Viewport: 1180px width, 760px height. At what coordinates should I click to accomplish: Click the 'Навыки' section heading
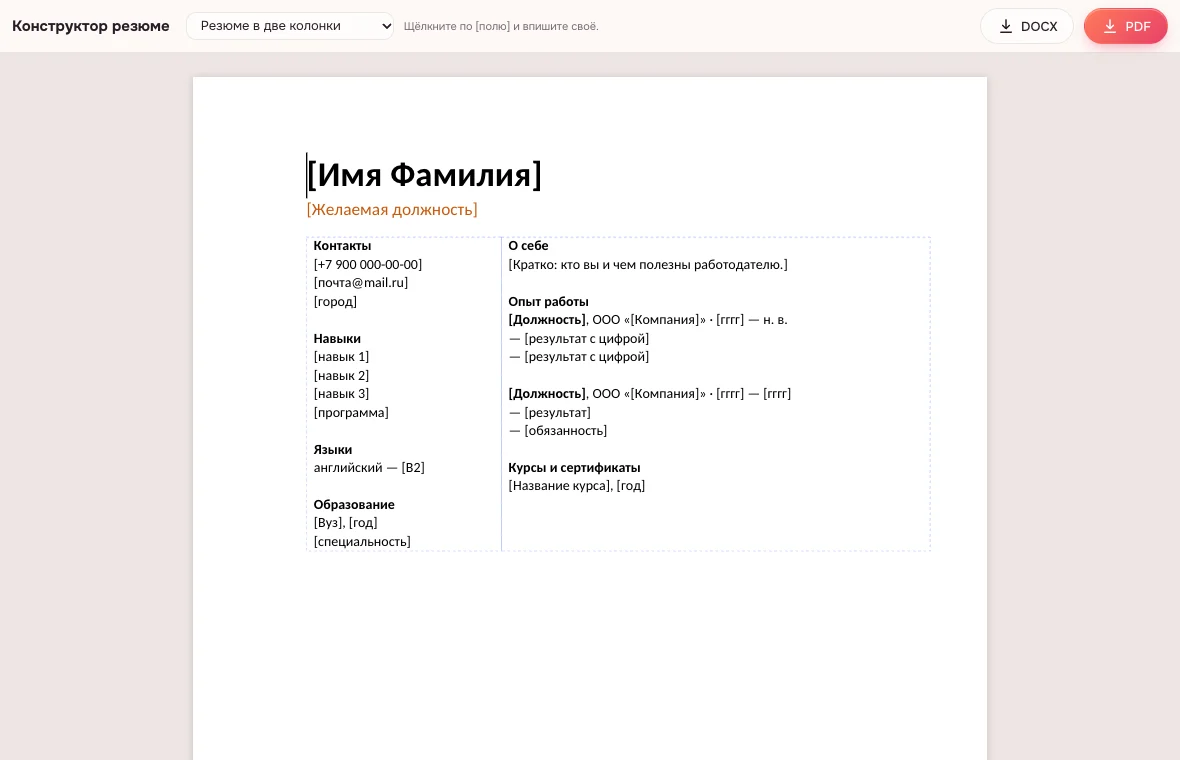tap(337, 339)
